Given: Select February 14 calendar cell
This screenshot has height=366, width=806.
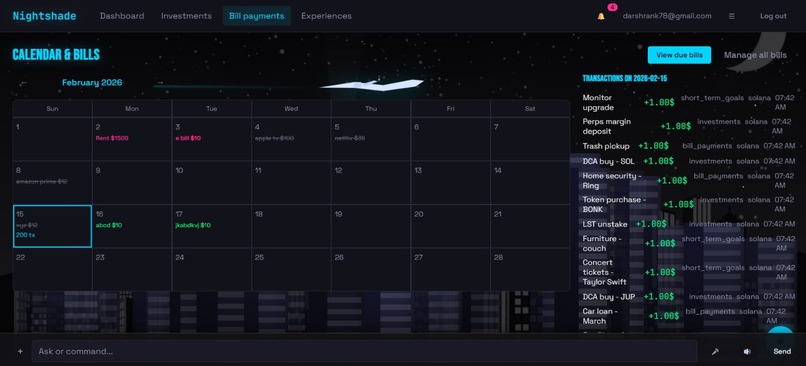Looking at the screenshot, I should tap(530, 183).
